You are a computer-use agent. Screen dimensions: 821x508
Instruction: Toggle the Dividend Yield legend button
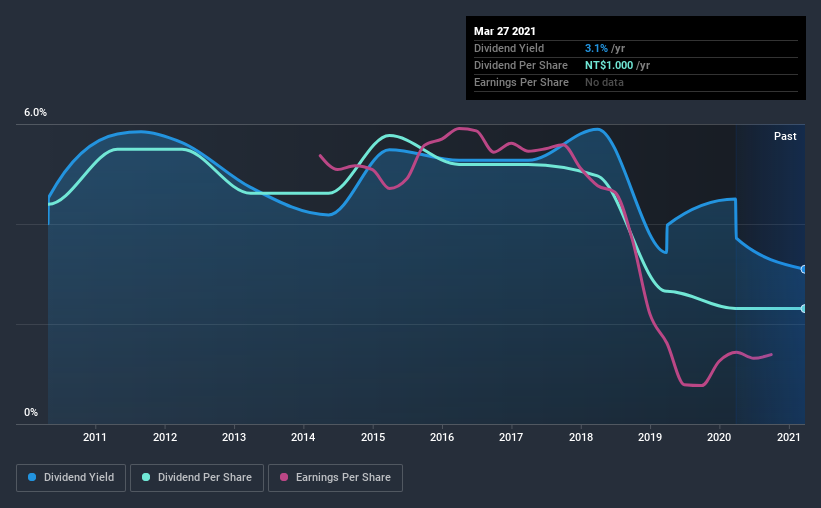point(71,478)
